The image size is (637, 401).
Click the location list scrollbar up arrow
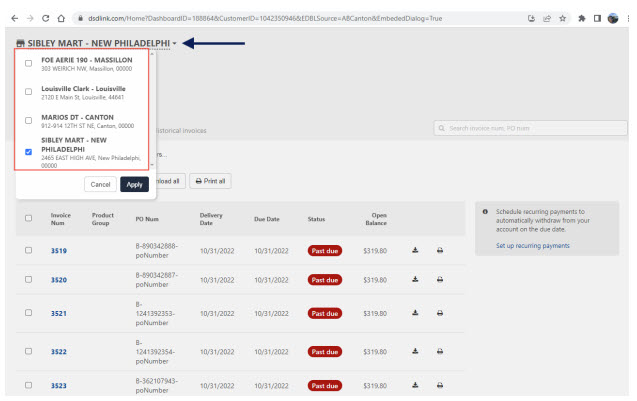pos(152,54)
